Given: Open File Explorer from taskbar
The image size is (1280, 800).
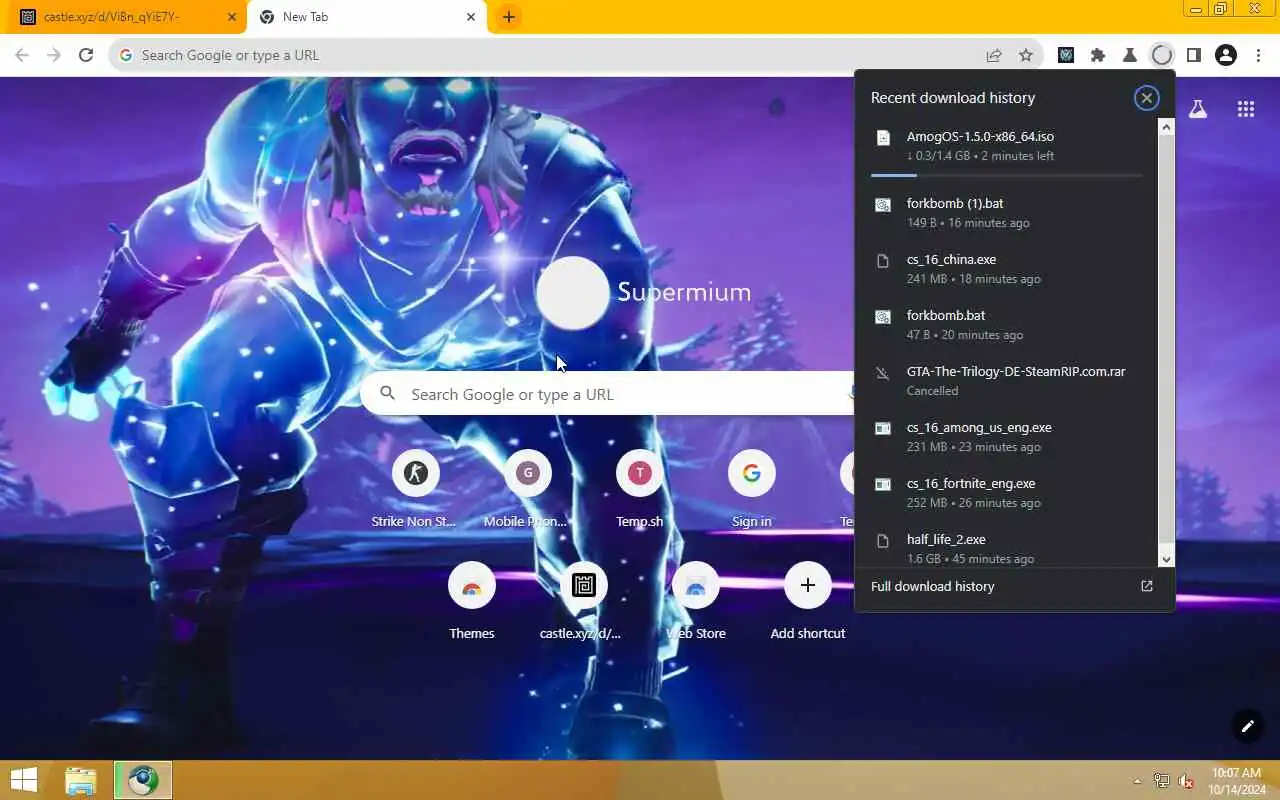Looking at the screenshot, I should pyautogui.click(x=81, y=780).
